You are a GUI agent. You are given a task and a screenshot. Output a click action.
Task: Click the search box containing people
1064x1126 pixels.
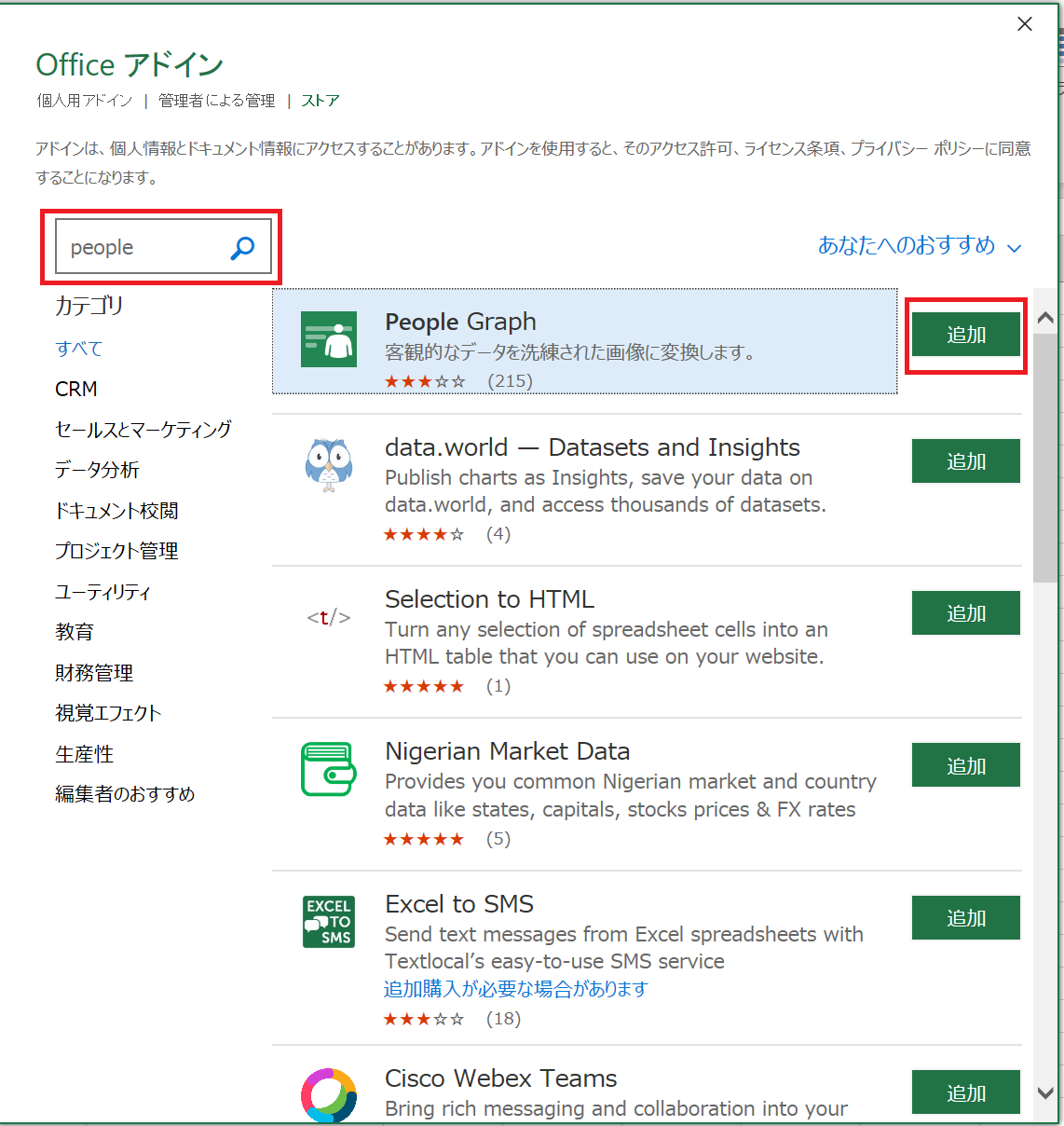point(163,247)
